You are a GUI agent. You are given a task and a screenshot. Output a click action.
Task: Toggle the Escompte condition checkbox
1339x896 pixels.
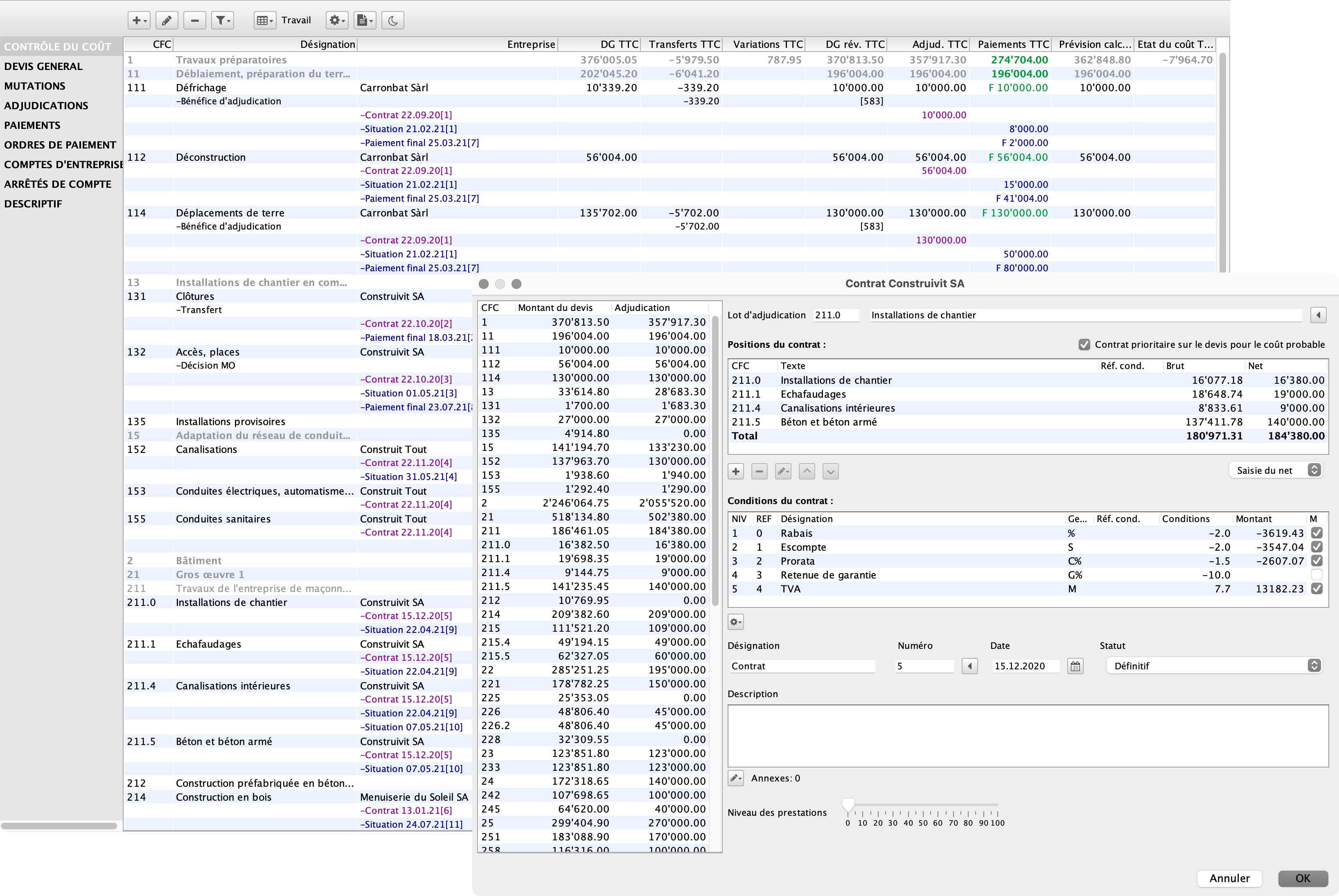pos(1317,547)
